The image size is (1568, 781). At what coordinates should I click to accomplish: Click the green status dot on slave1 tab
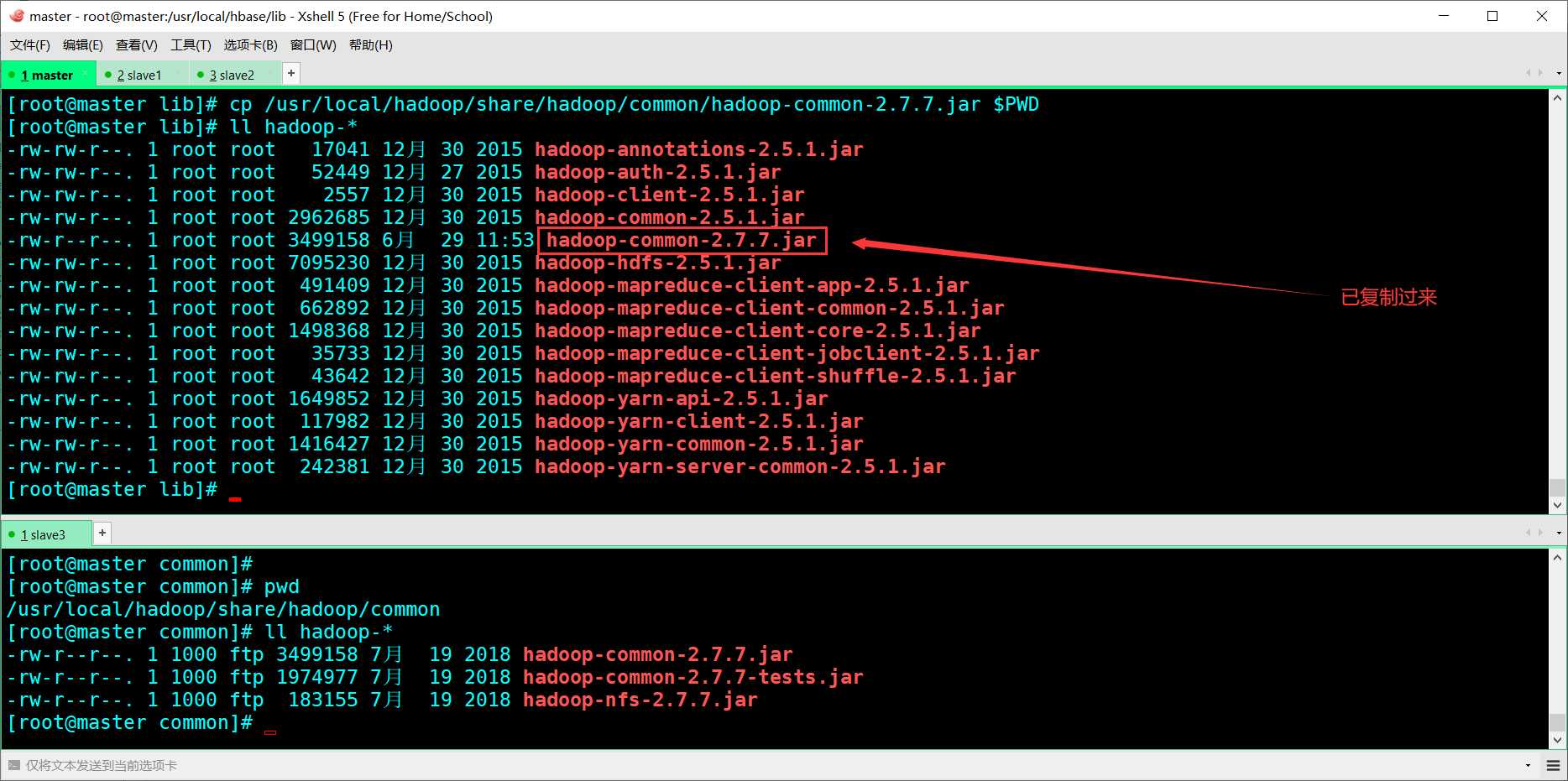[x=108, y=75]
